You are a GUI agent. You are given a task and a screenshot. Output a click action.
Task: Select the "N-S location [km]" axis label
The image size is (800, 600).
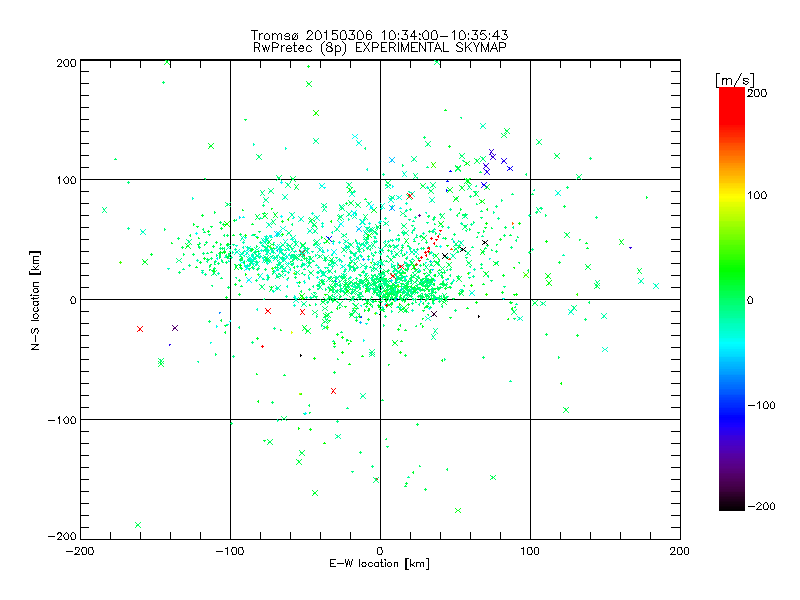click(x=35, y=300)
